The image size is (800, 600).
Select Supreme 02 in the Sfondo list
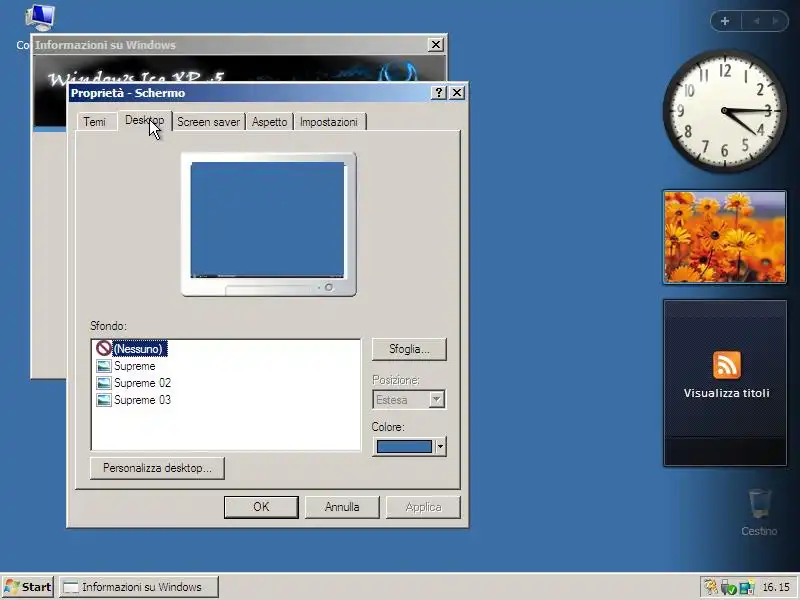click(x=142, y=383)
